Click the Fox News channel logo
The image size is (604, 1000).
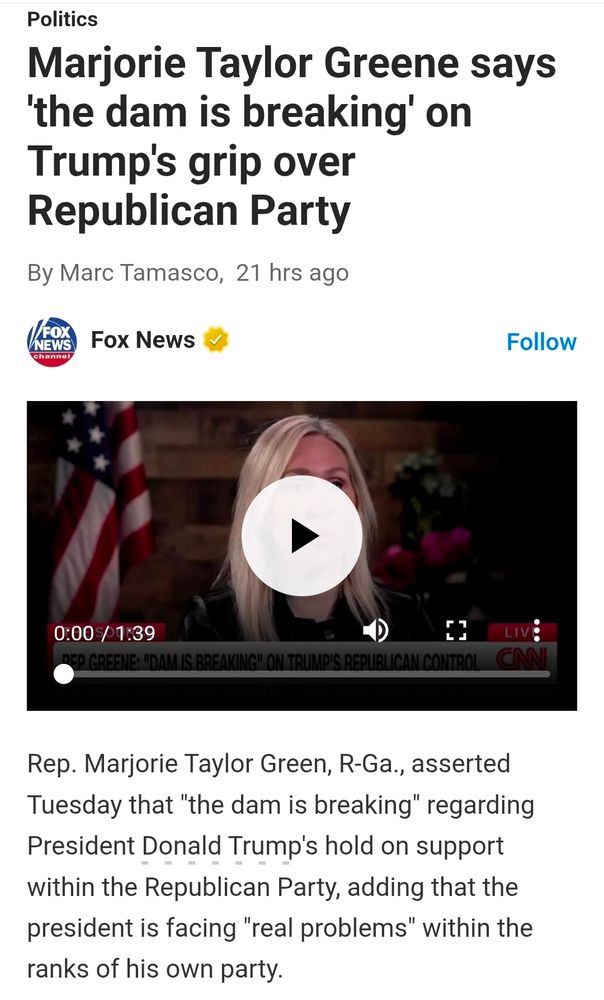coord(52,342)
